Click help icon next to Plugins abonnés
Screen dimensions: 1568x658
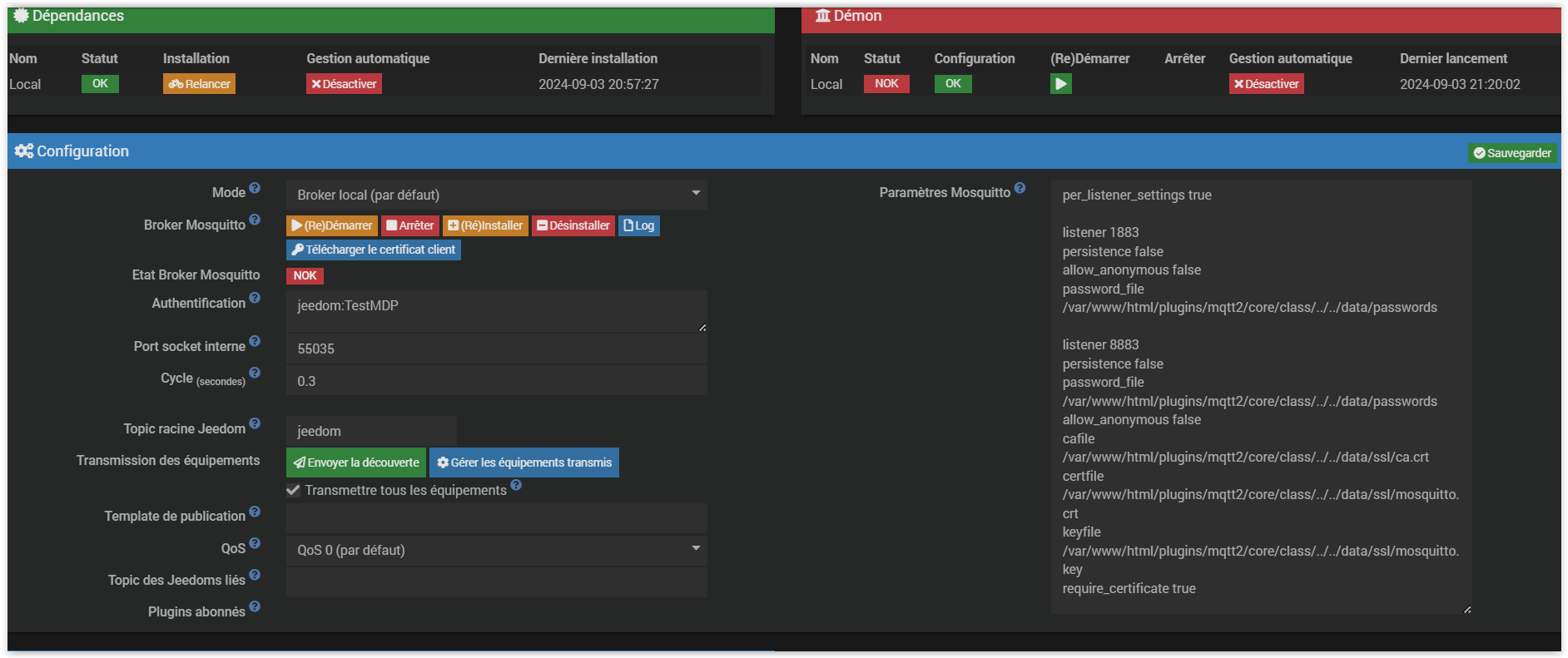255,607
